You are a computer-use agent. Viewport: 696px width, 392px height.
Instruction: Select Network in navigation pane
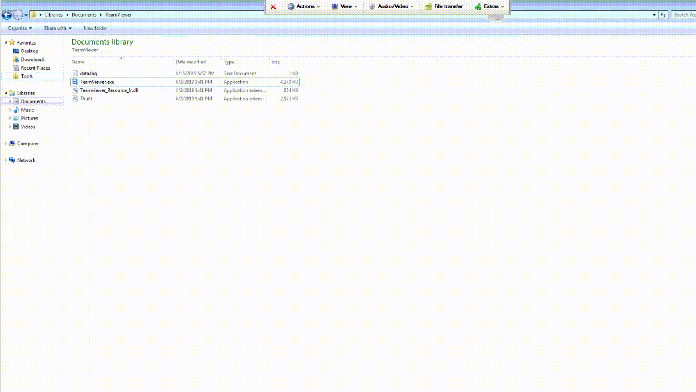pyautogui.click(x=25, y=160)
